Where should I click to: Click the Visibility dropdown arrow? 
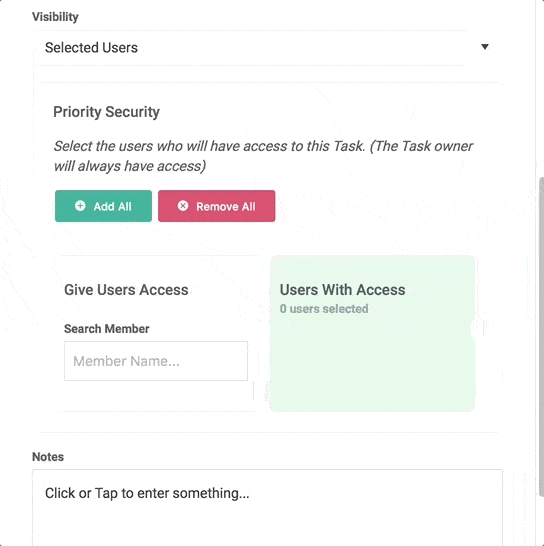tap(484, 47)
